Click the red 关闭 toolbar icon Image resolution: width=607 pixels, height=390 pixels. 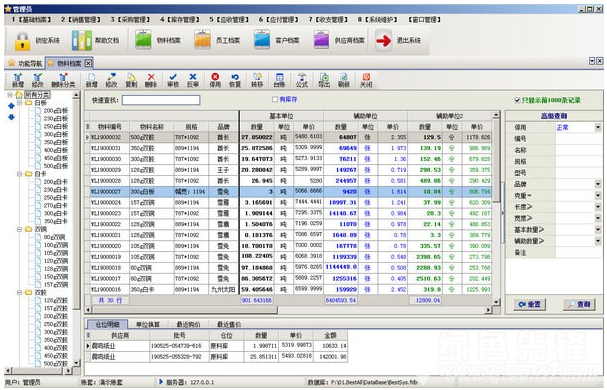pyautogui.click(x=366, y=80)
